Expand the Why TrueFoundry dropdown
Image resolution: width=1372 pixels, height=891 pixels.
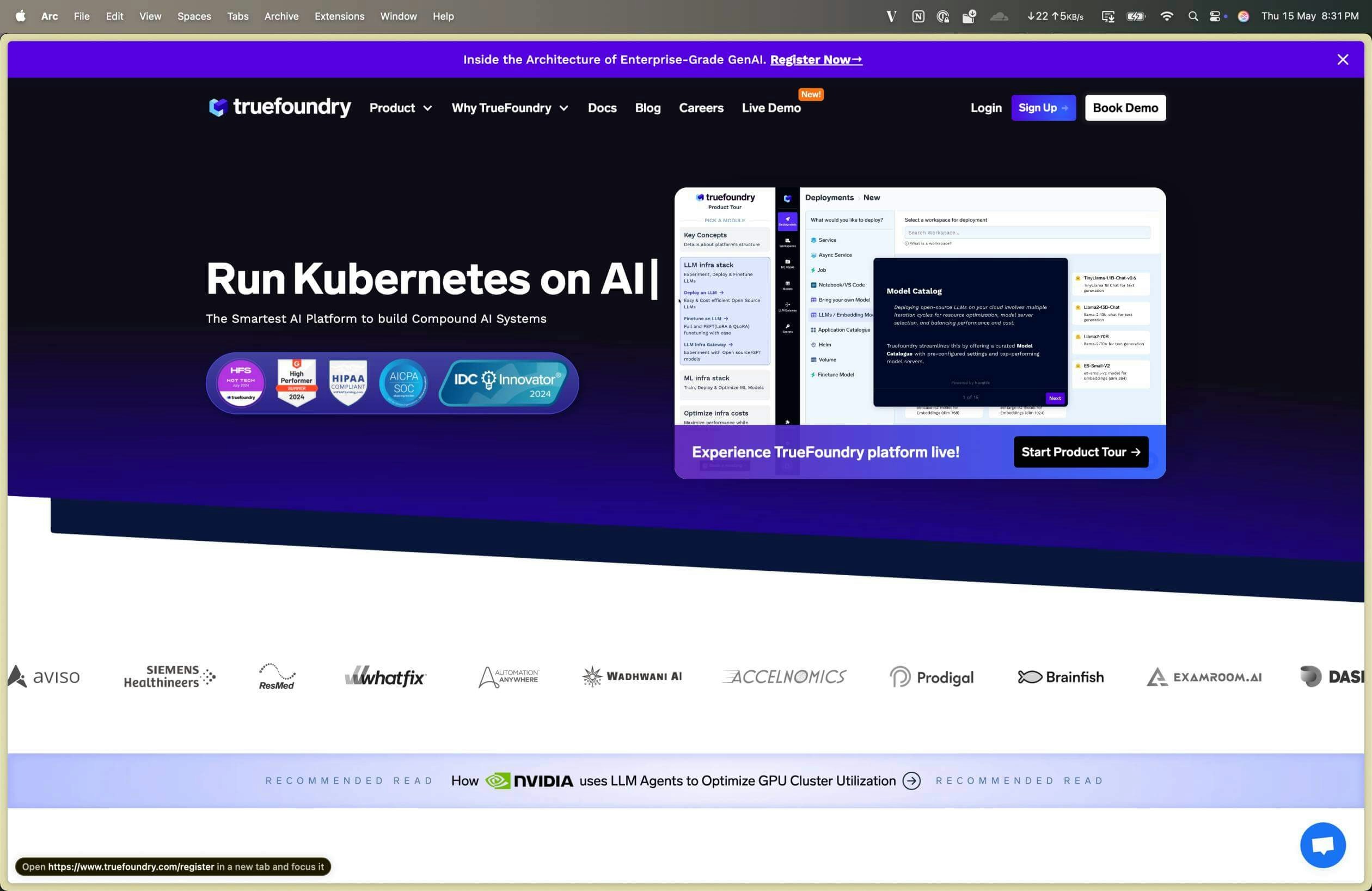coord(510,108)
